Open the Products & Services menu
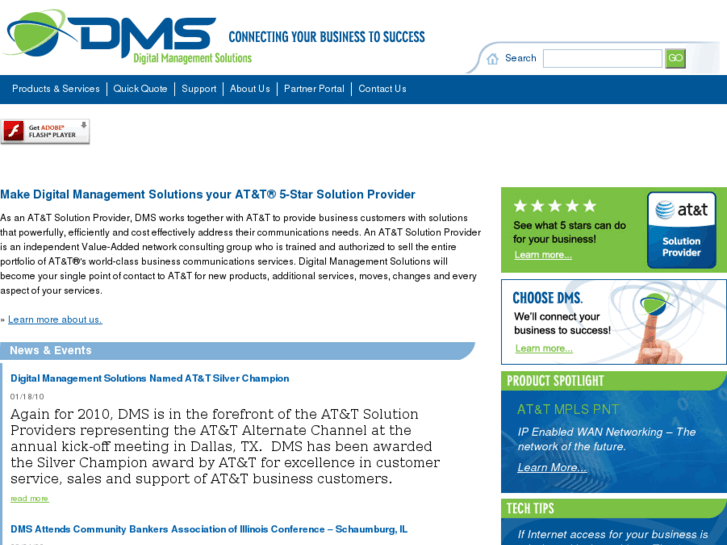727x545 pixels. pos(56,89)
